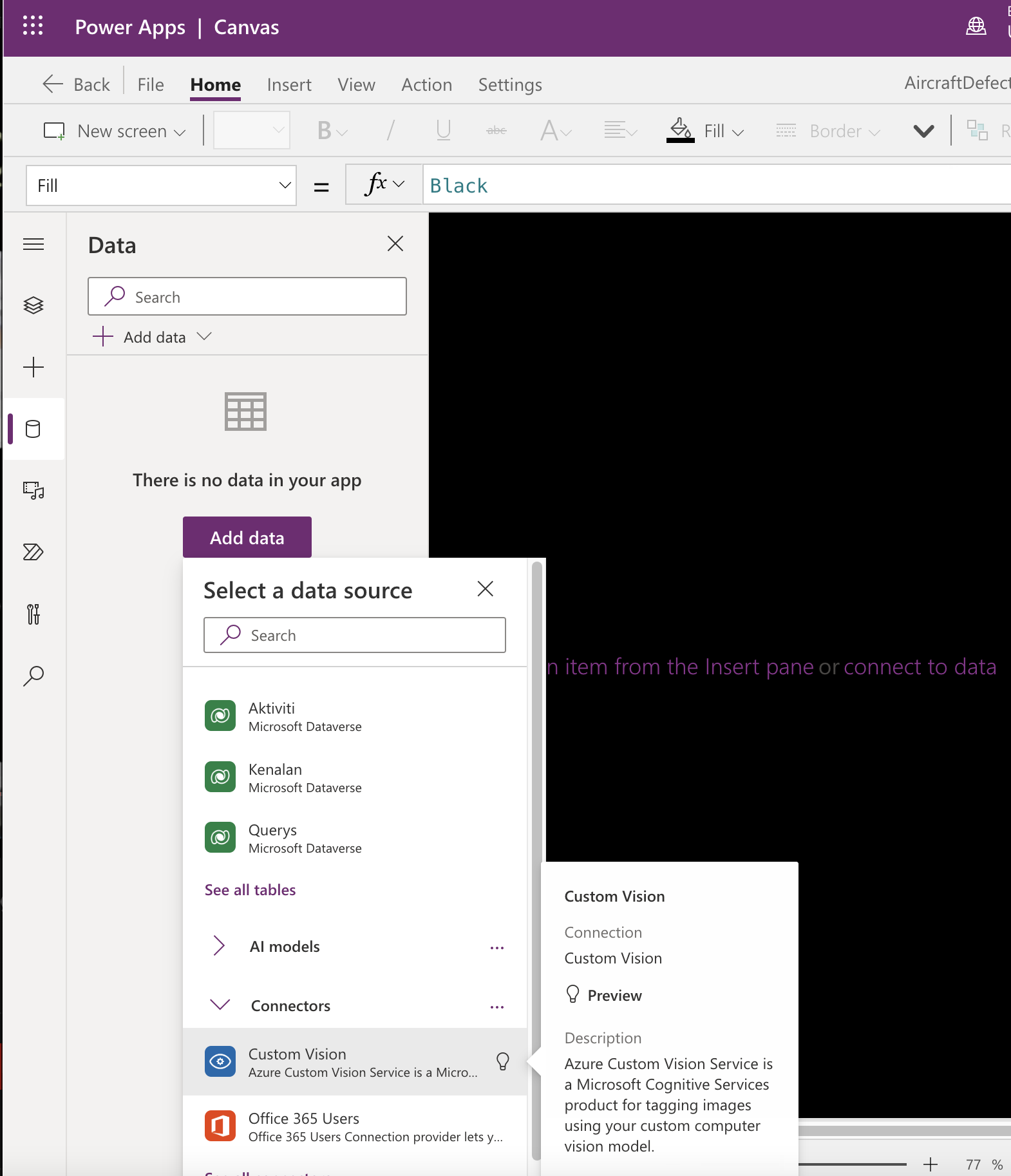Select the Data cylinder icon in sidebar
The height and width of the screenshot is (1176, 1011).
(x=33, y=429)
